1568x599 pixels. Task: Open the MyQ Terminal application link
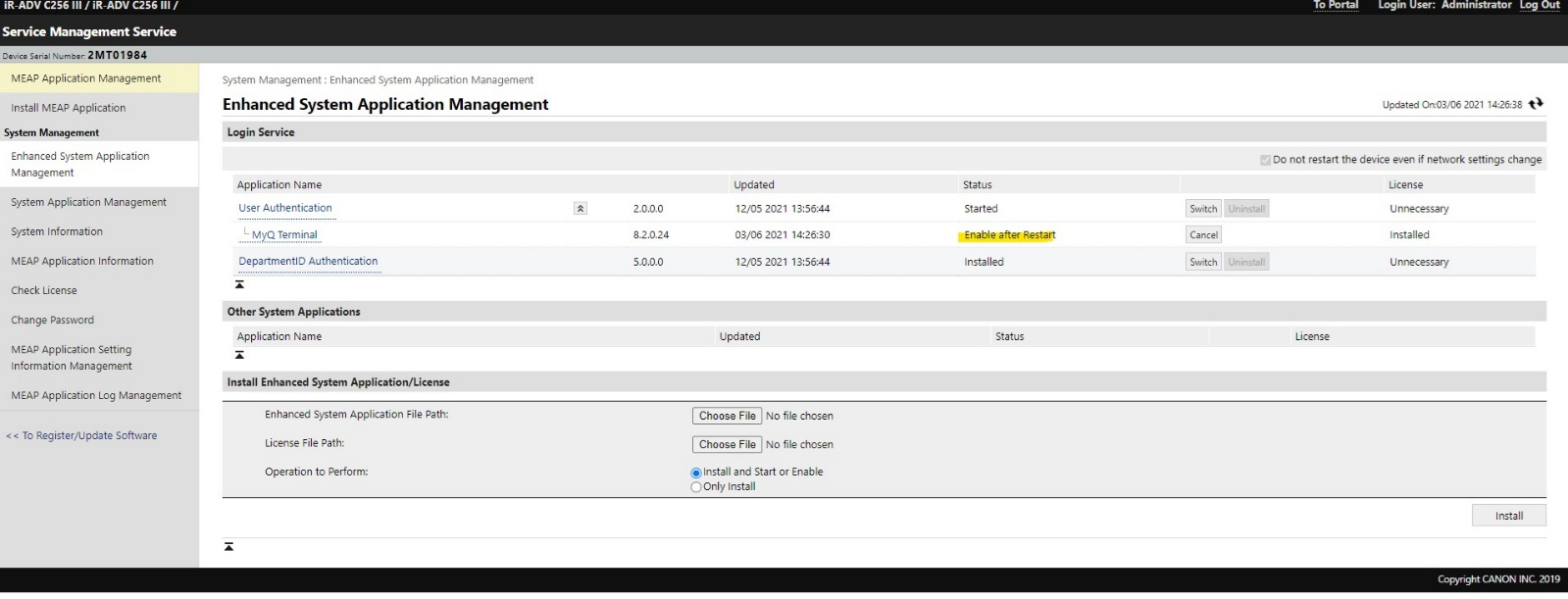pyautogui.click(x=284, y=235)
